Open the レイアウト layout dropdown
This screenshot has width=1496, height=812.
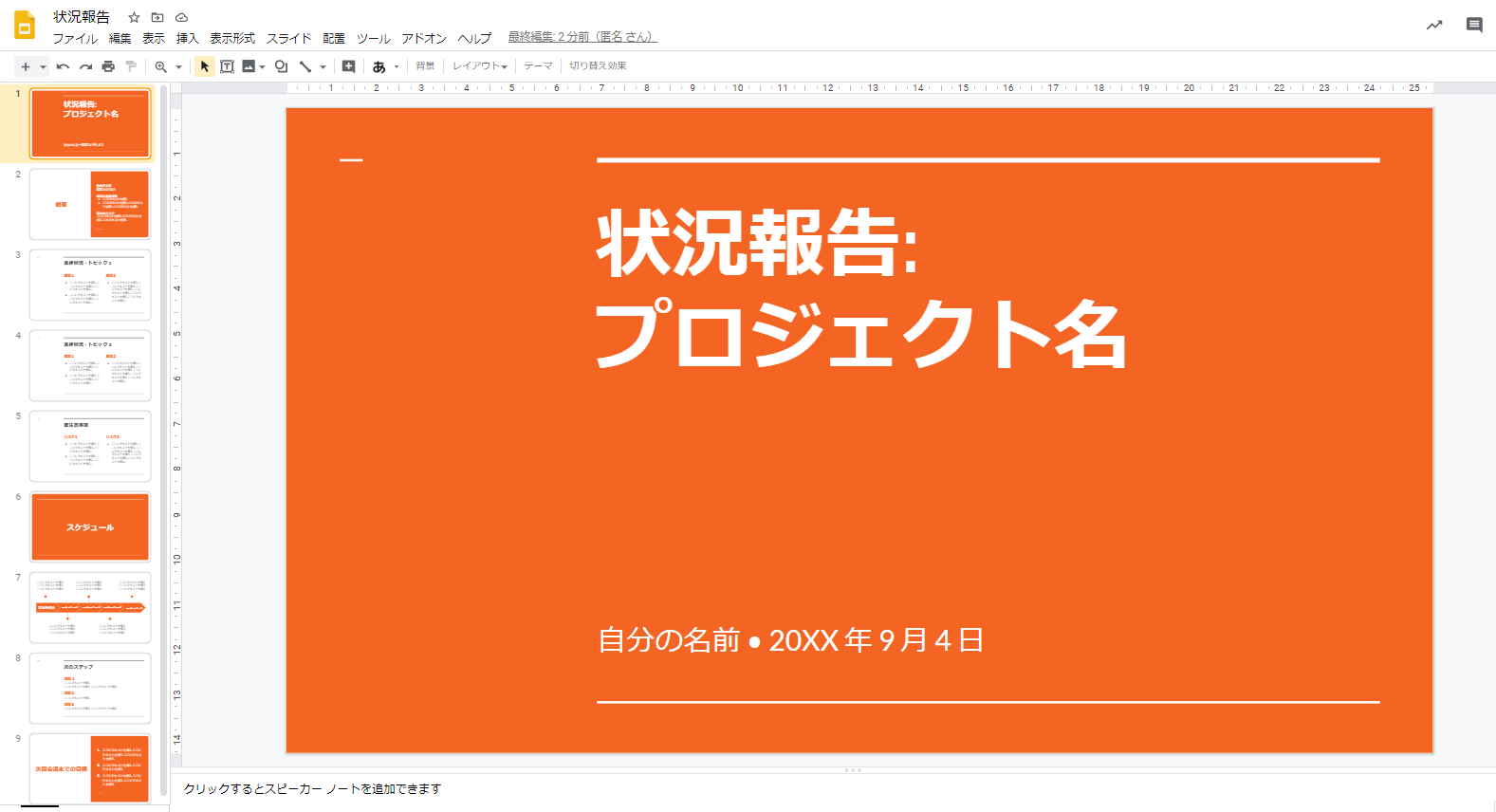tap(480, 66)
